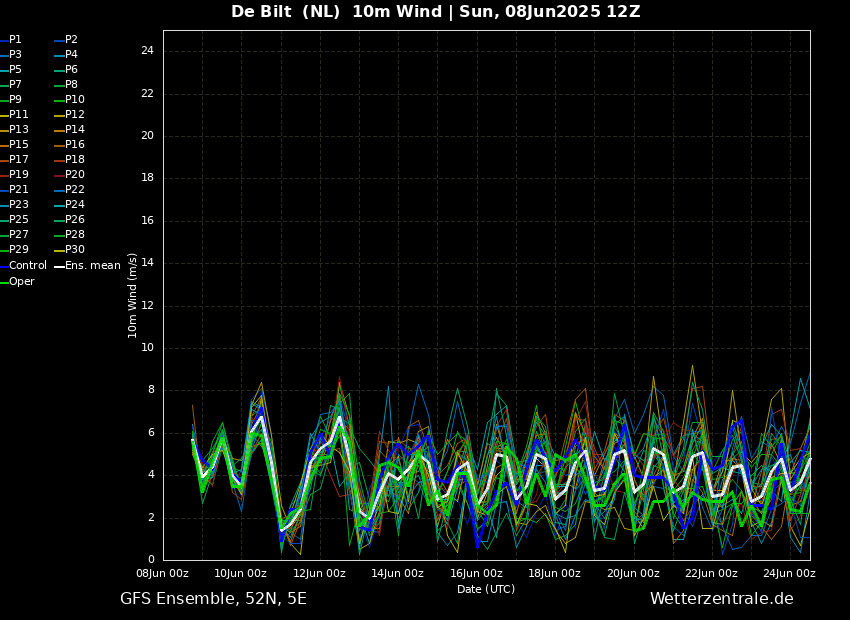Click the P20 legend entry
Screen dimensions: 850x620
74,175
